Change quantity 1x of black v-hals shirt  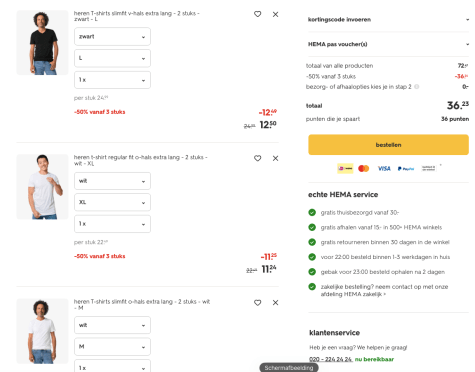click(x=112, y=80)
